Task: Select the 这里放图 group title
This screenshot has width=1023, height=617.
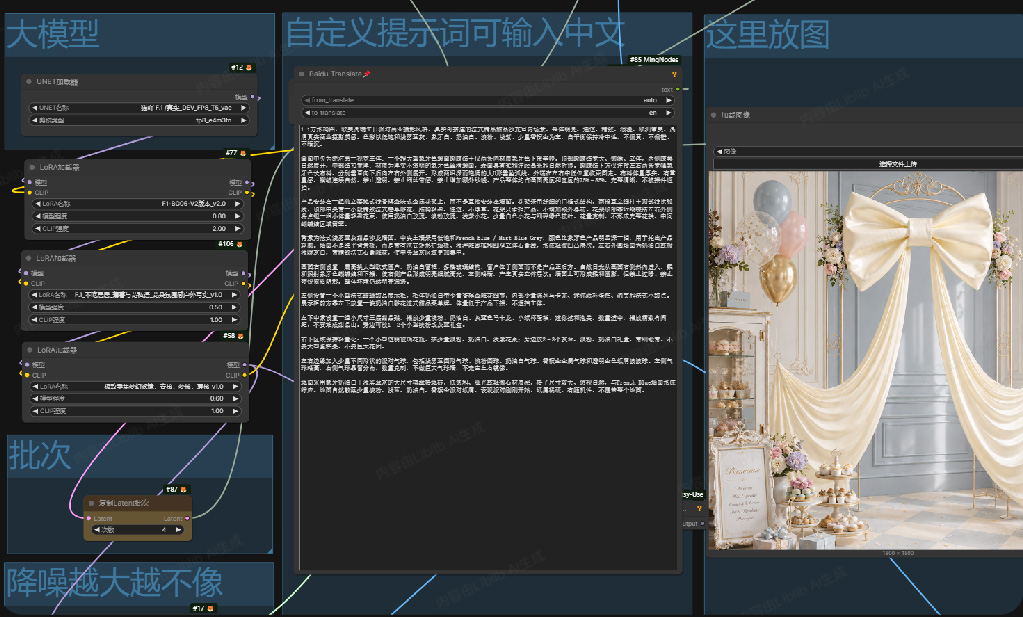Action: [x=767, y=34]
